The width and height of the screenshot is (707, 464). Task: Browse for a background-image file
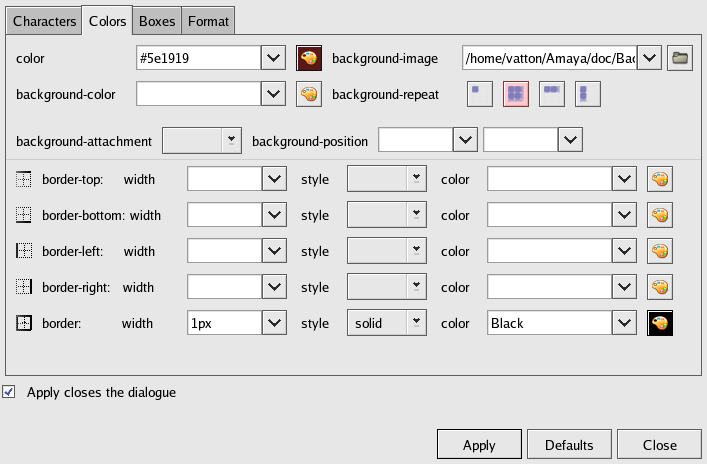coord(680,58)
